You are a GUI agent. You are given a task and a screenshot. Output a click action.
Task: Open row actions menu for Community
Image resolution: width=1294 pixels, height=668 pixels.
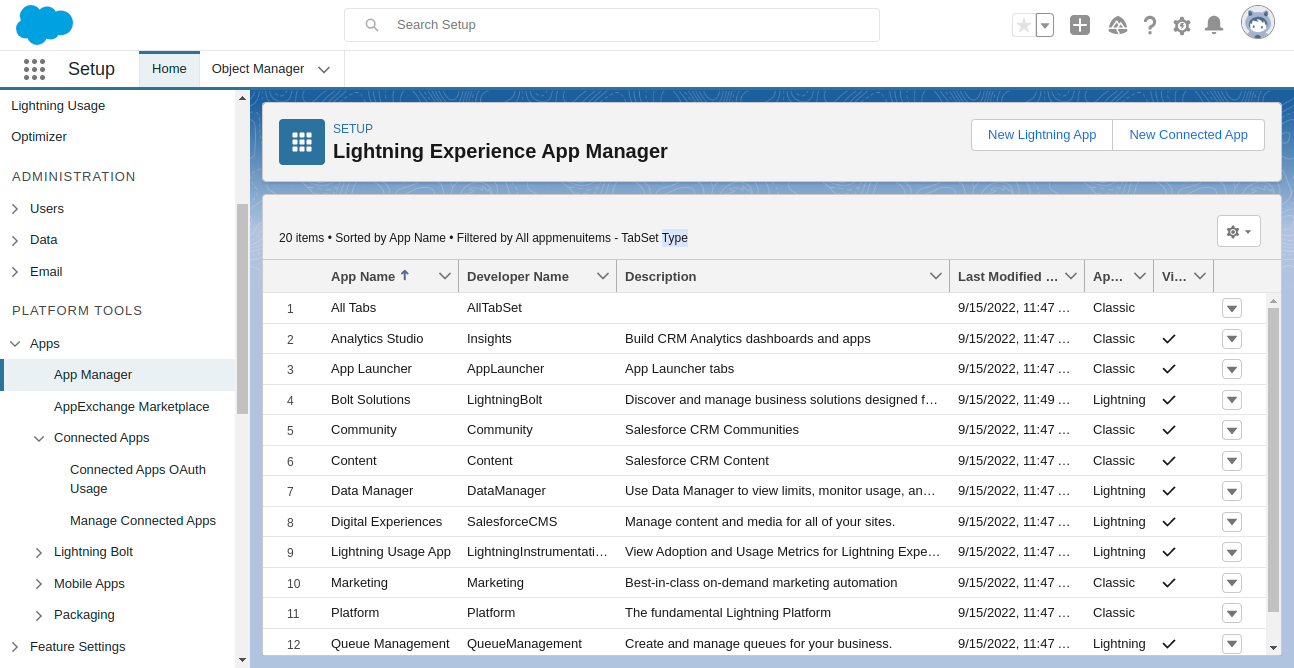click(1232, 430)
